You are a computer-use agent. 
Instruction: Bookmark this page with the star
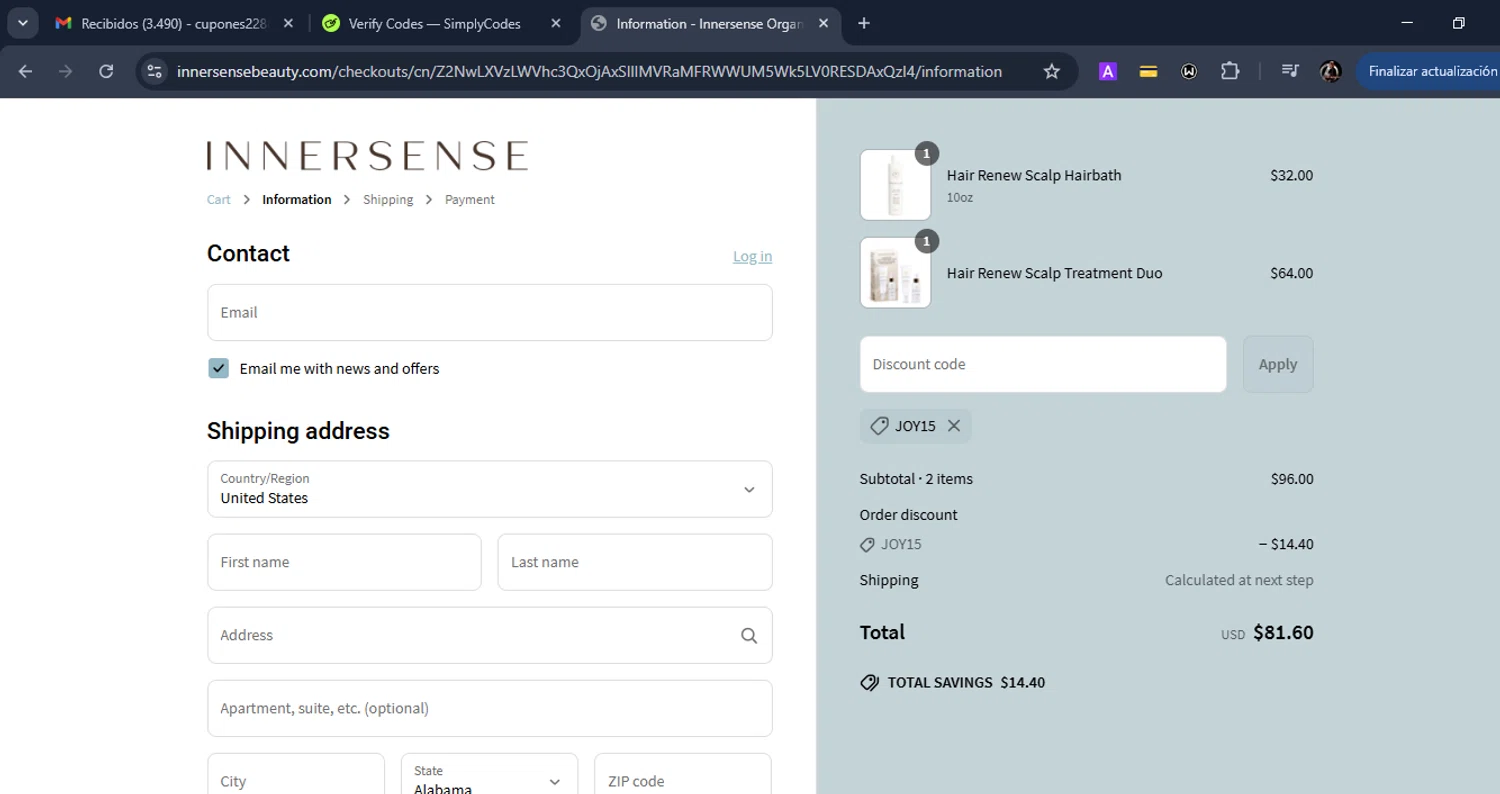(x=1051, y=71)
